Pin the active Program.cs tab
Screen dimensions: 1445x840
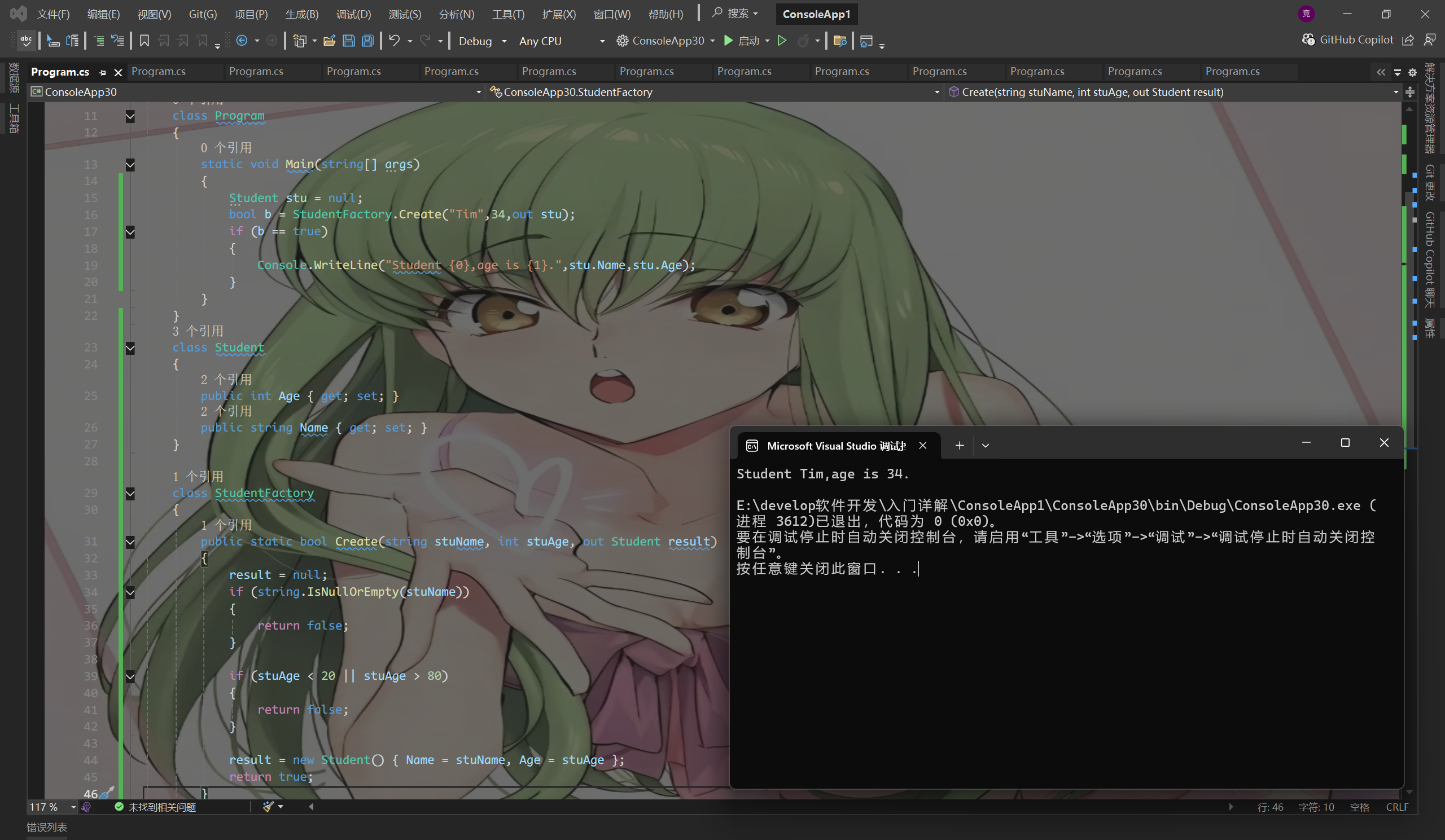[x=103, y=72]
